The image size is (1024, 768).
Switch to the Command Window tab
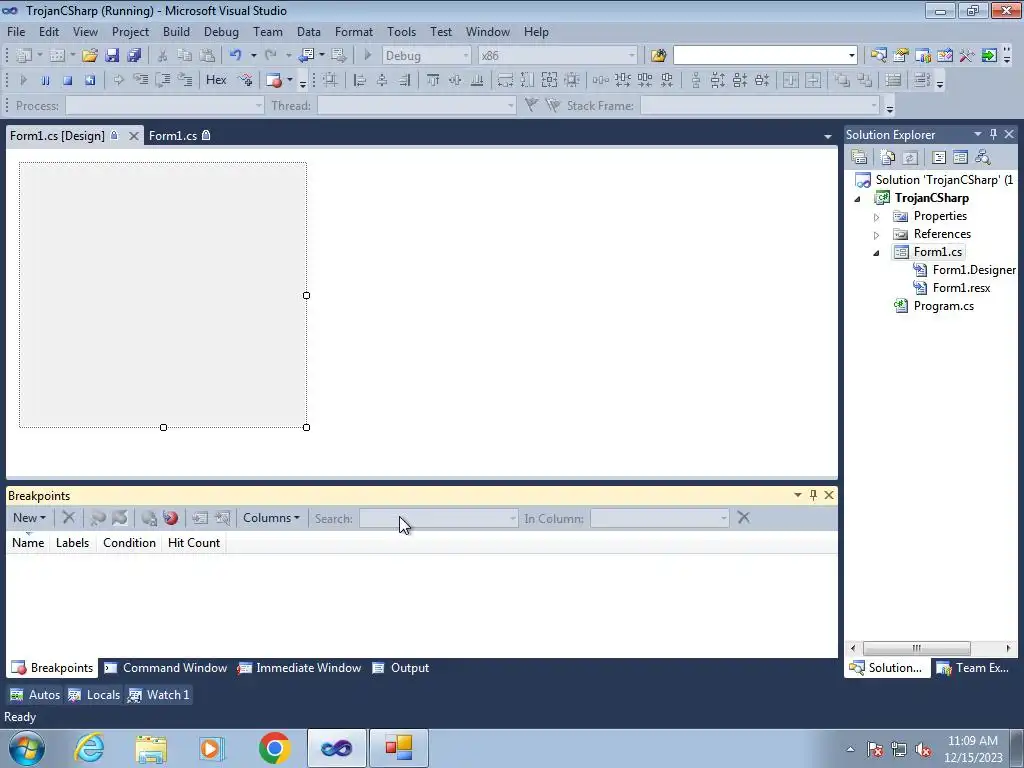(166, 668)
